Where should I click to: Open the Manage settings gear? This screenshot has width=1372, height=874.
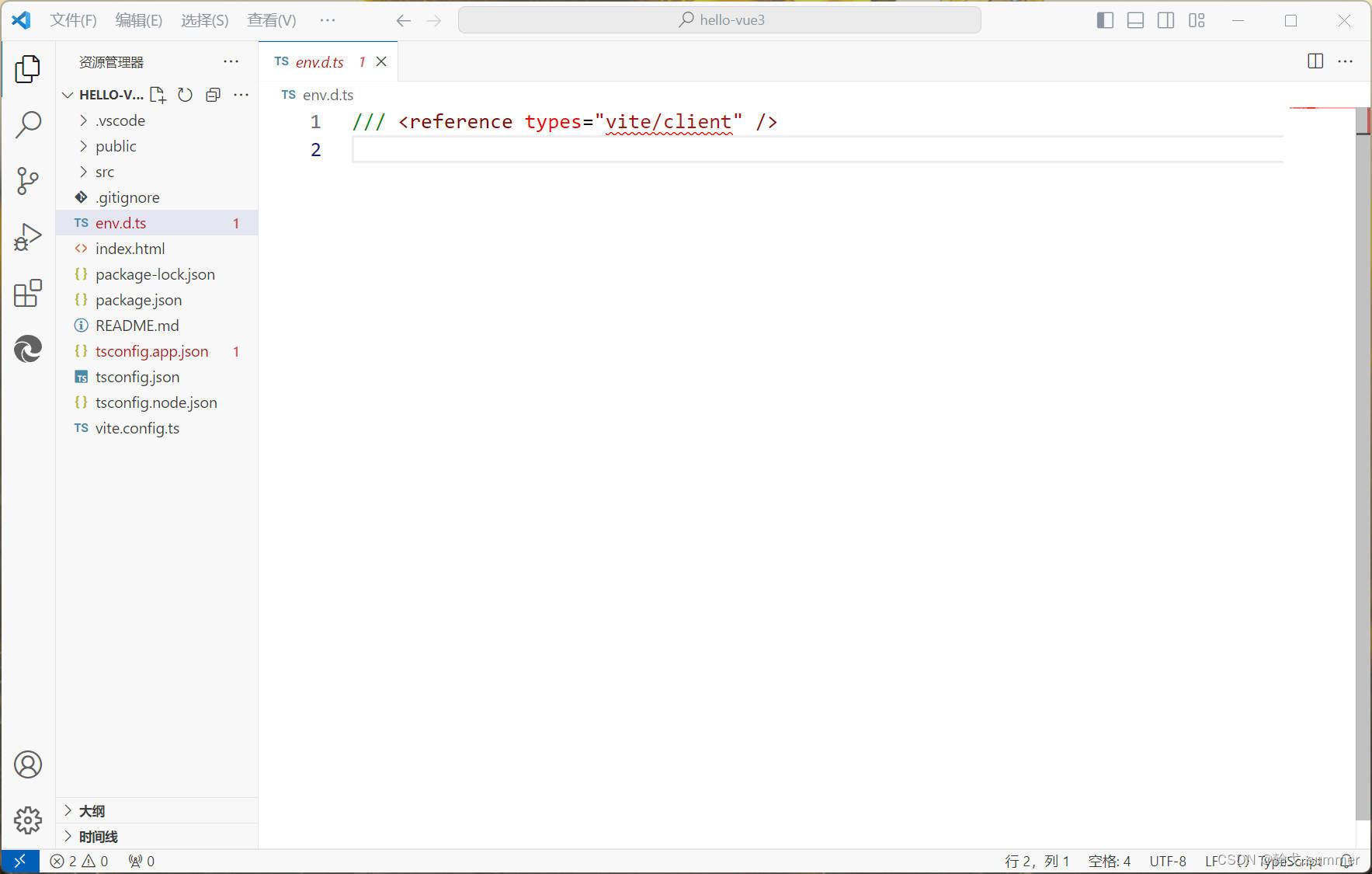coord(28,820)
